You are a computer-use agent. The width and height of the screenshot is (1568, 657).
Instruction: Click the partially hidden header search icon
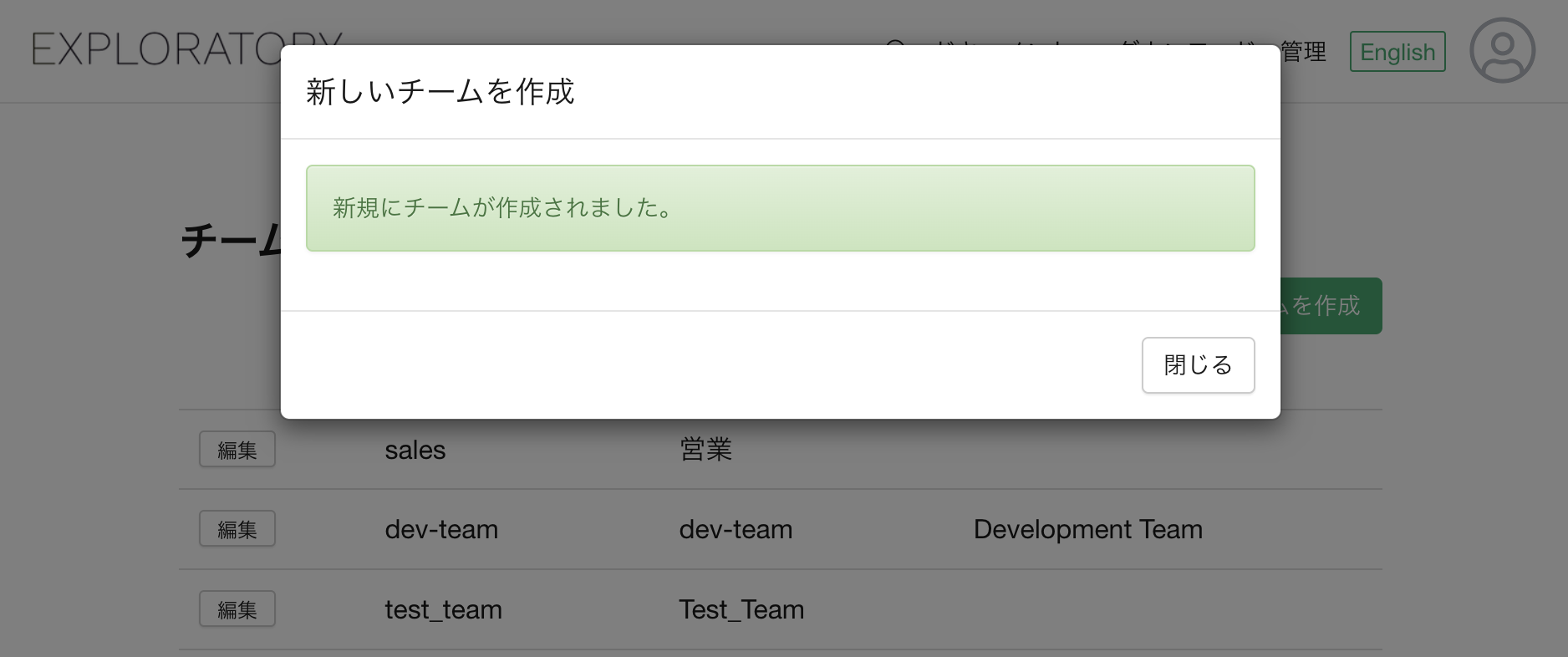click(x=894, y=42)
